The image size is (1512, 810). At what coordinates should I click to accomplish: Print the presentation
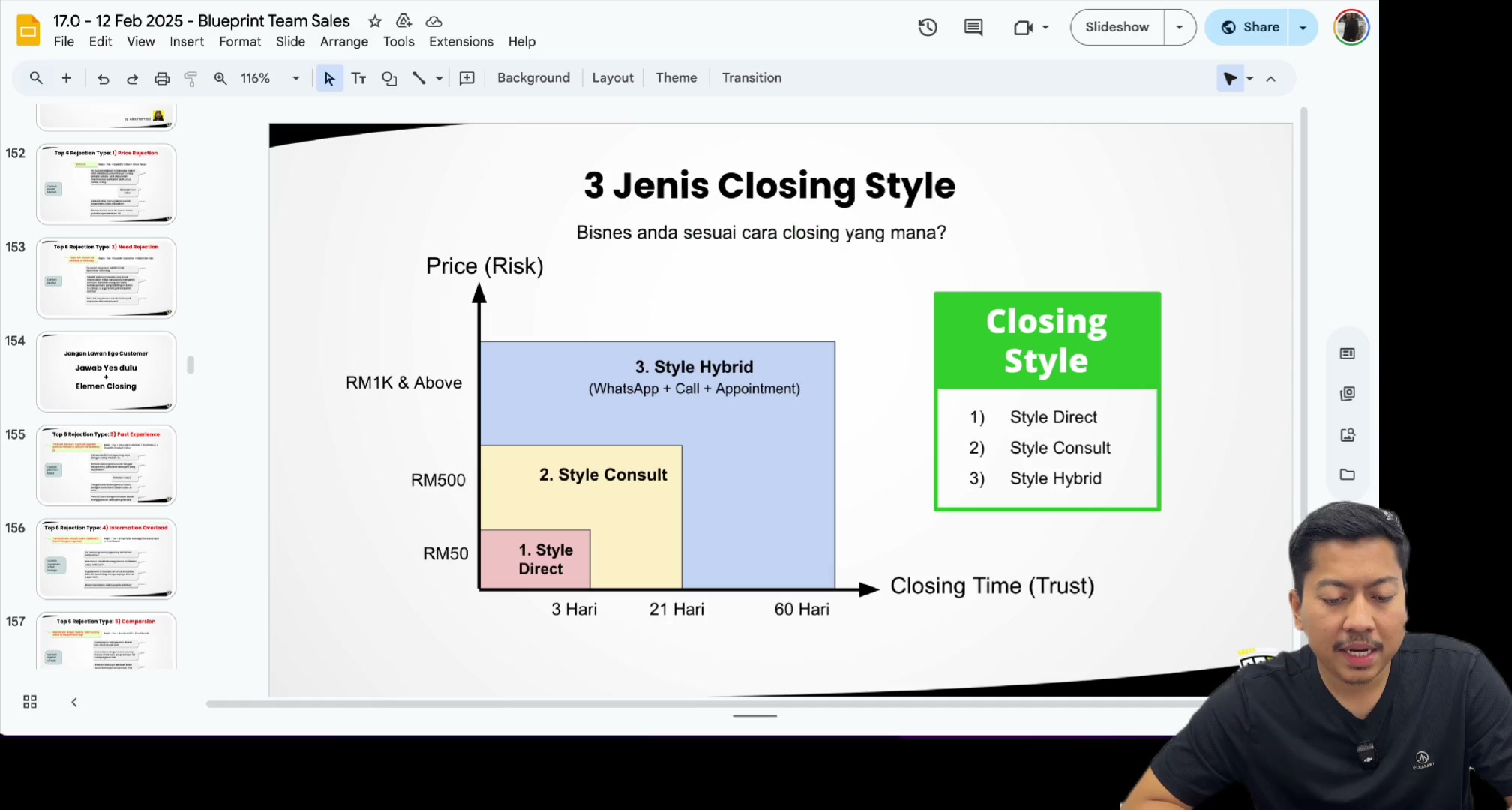(162, 78)
